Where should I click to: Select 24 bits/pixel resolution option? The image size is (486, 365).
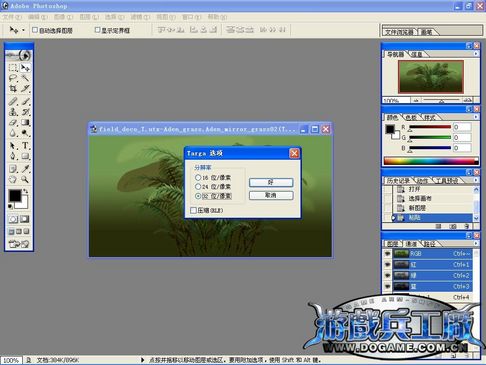pos(198,187)
